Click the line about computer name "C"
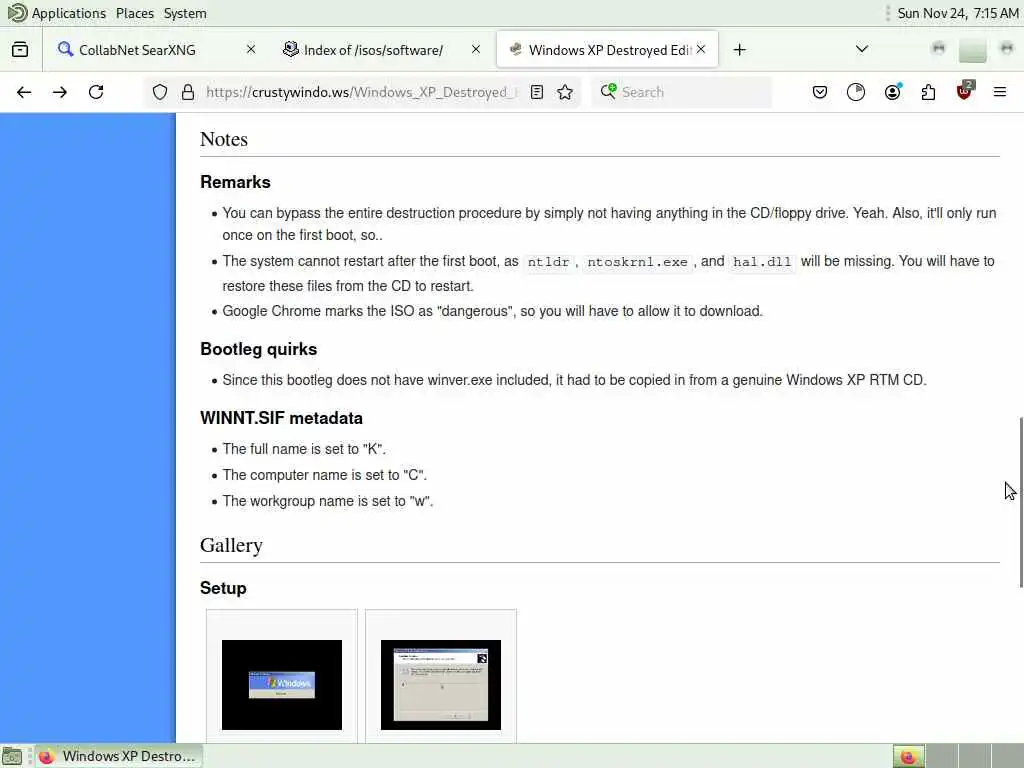This screenshot has height=768, width=1024. [325, 475]
